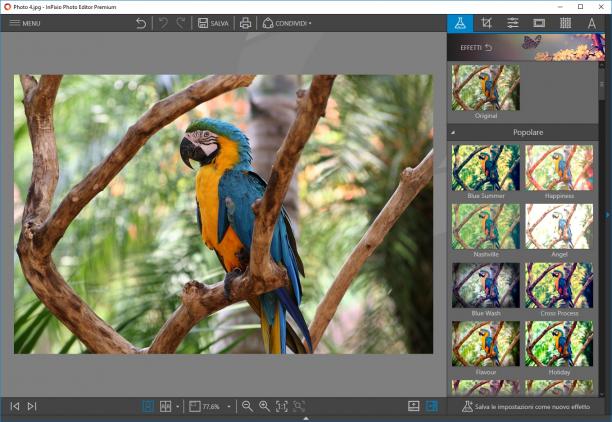Apply the Happiness effect
The height and width of the screenshot is (422, 612).
(x=559, y=168)
